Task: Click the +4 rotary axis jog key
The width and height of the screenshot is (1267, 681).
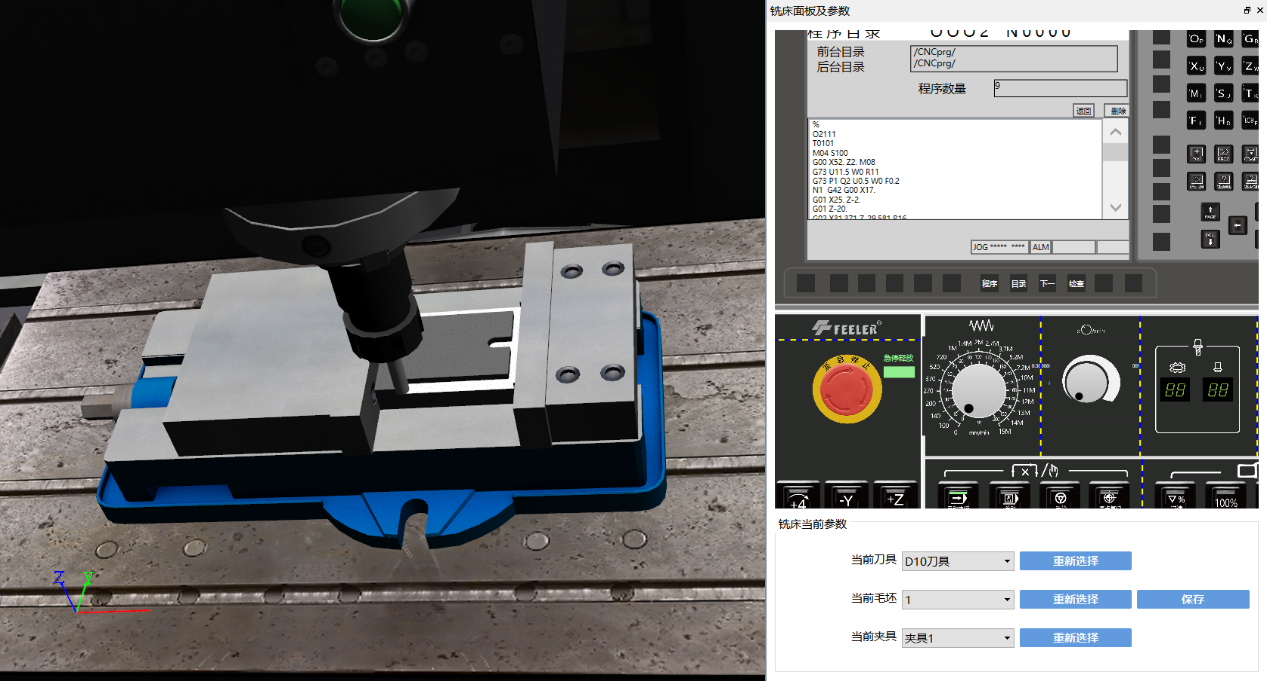Action: 797,497
